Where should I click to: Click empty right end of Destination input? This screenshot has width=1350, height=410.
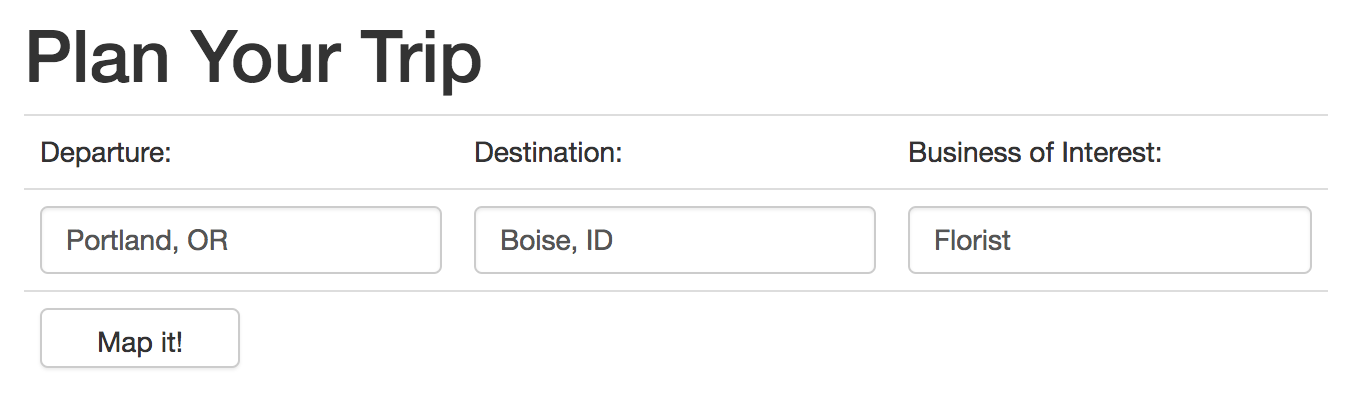(800, 240)
